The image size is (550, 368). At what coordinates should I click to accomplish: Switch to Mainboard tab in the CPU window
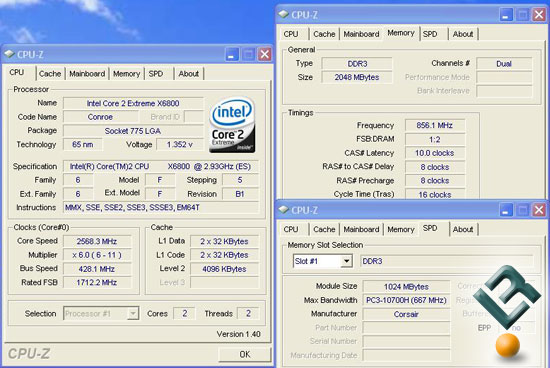pos(87,74)
